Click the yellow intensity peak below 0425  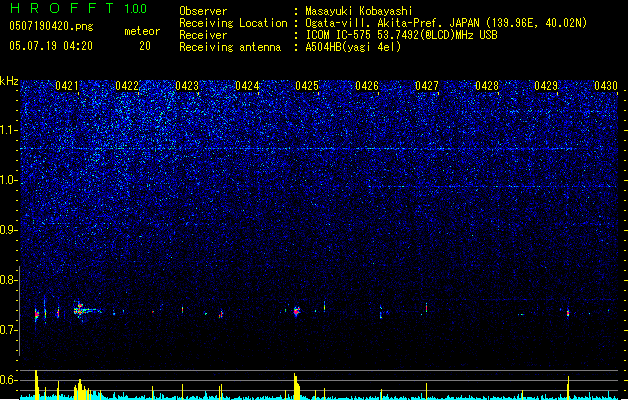pos(296,386)
